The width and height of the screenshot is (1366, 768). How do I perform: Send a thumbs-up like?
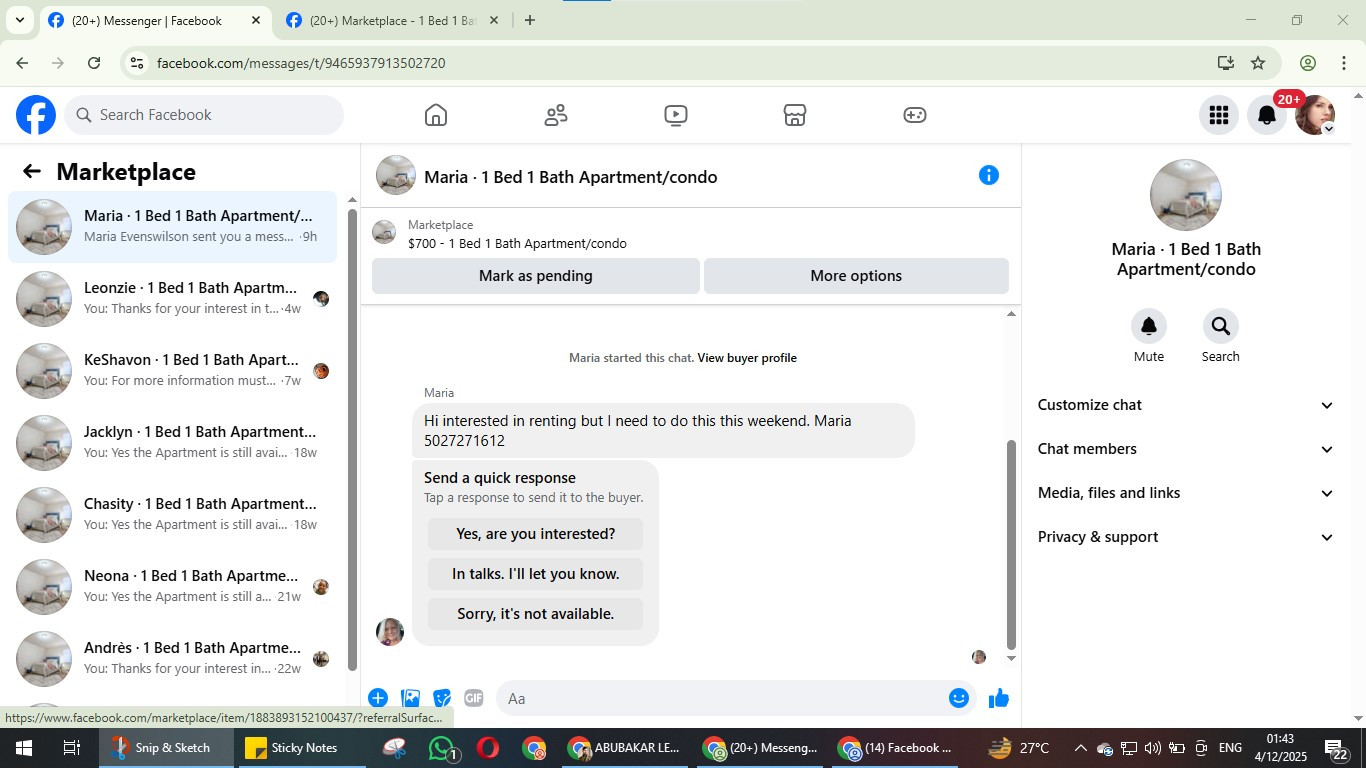999,698
